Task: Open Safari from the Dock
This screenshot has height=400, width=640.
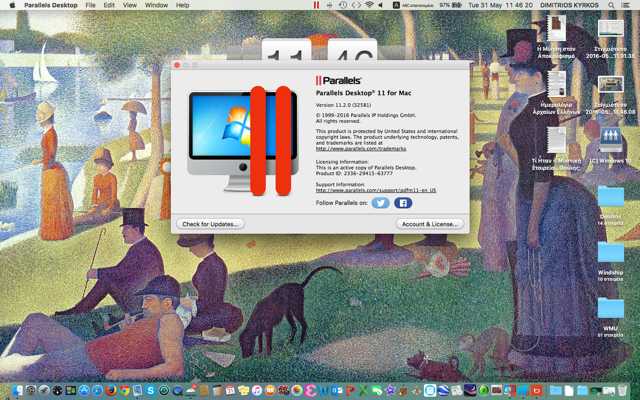Action: 98,390
